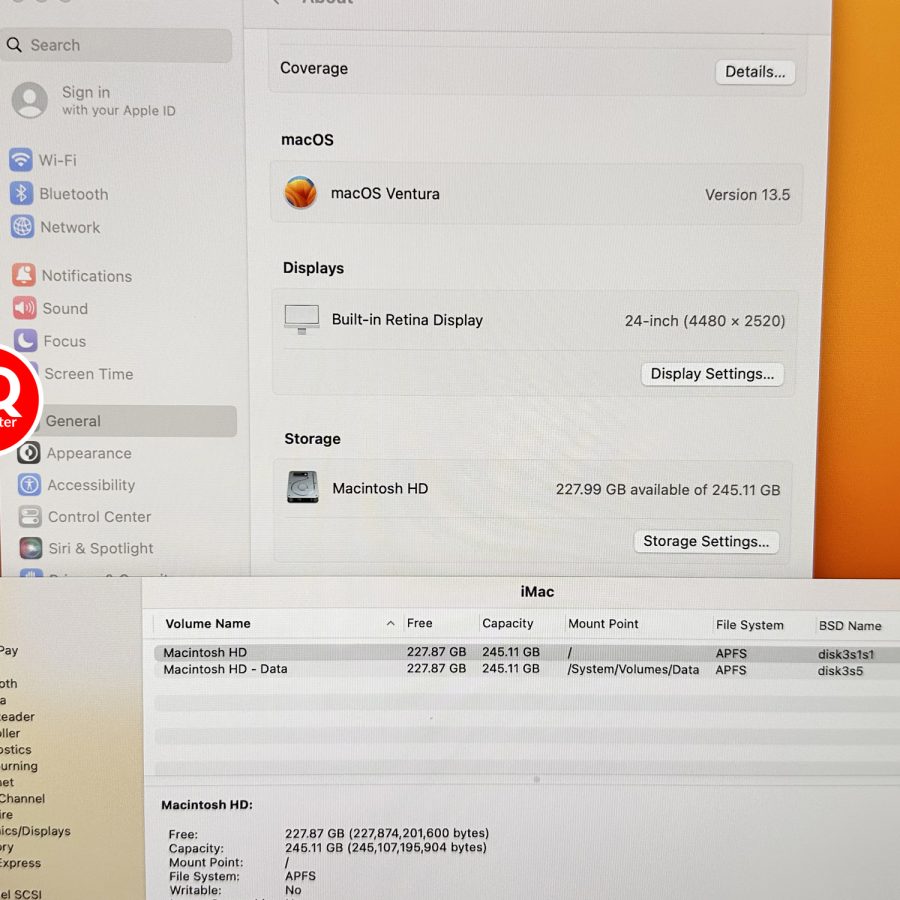The width and height of the screenshot is (900, 900).
Task: Click the Apple ID avatar icon
Action: [30, 100]
